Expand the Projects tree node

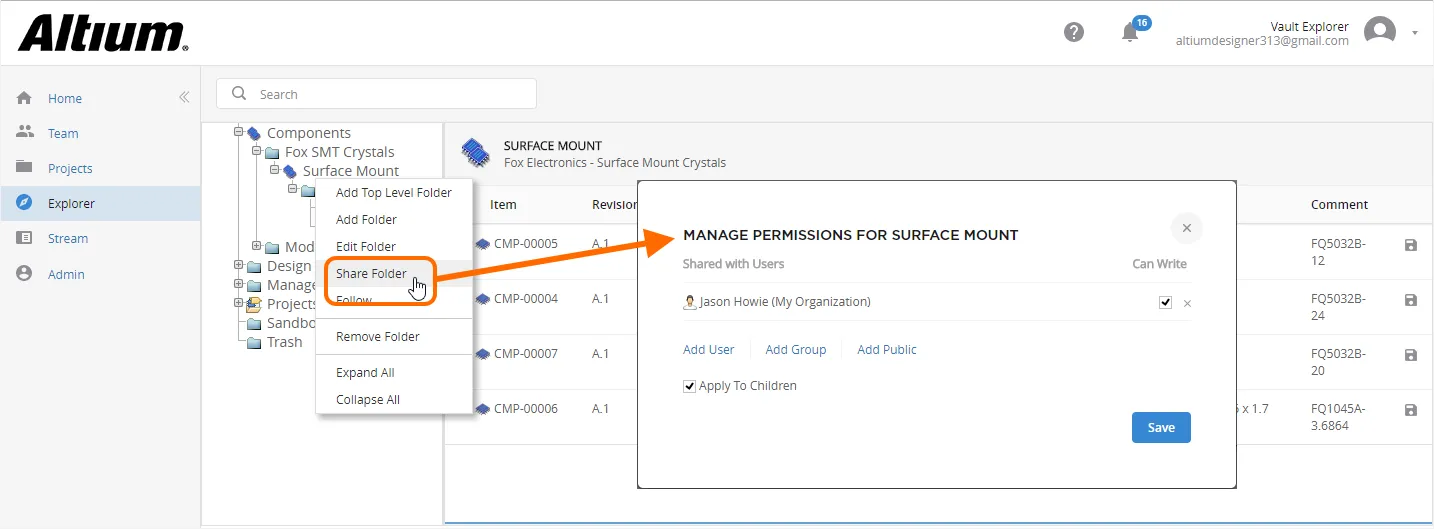click(239, 303)
